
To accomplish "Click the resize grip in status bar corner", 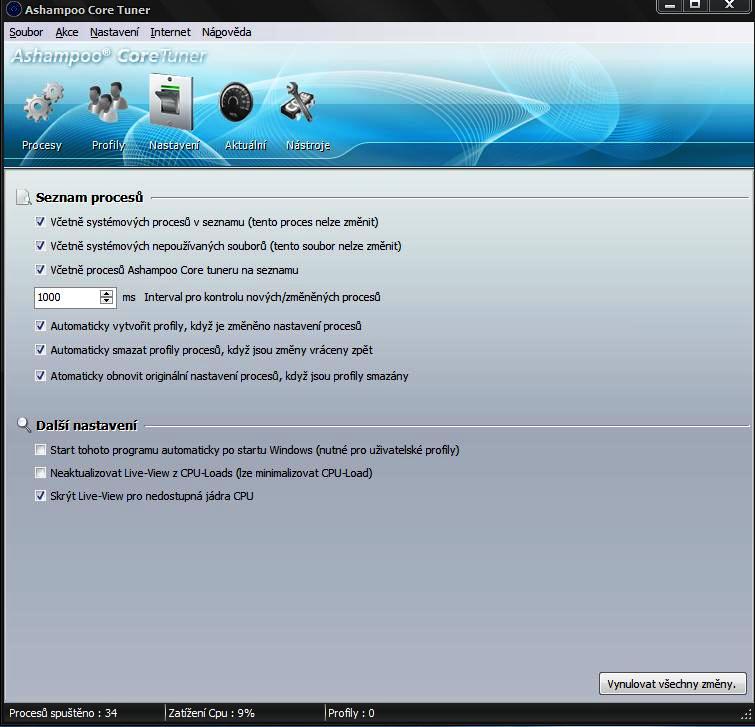I will (x=747, y=714).
